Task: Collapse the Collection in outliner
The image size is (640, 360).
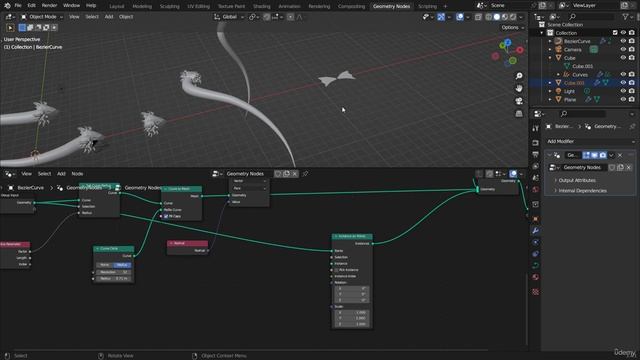Action: pos(542,33)
